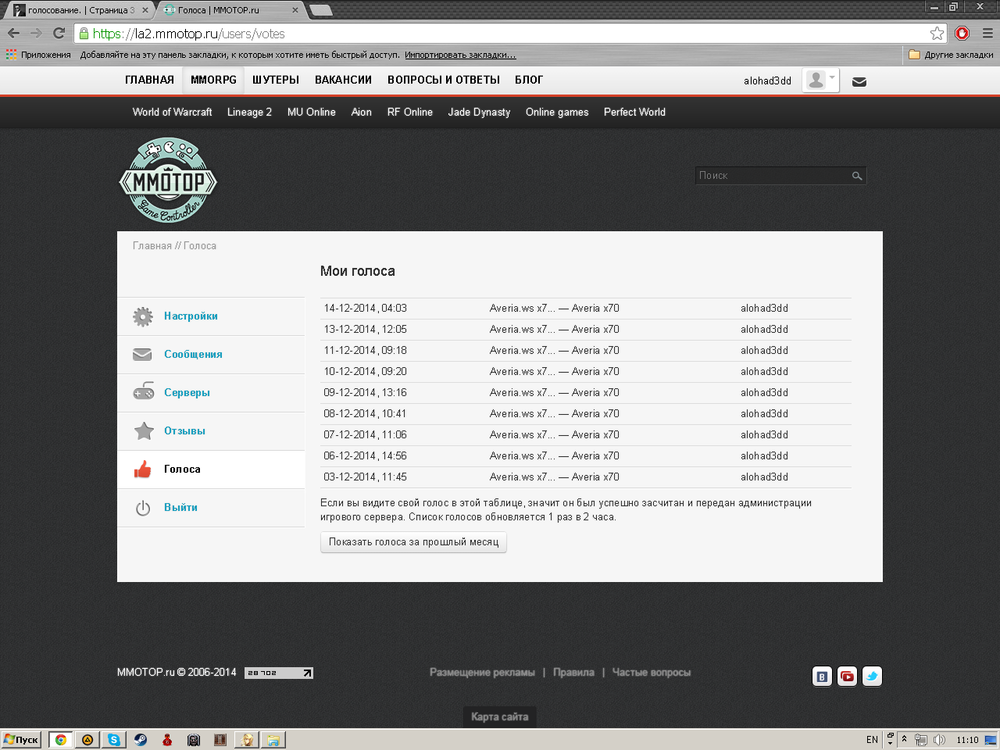Click the Выйти logout link
The image size is (1000, 750).
[180, 507]
